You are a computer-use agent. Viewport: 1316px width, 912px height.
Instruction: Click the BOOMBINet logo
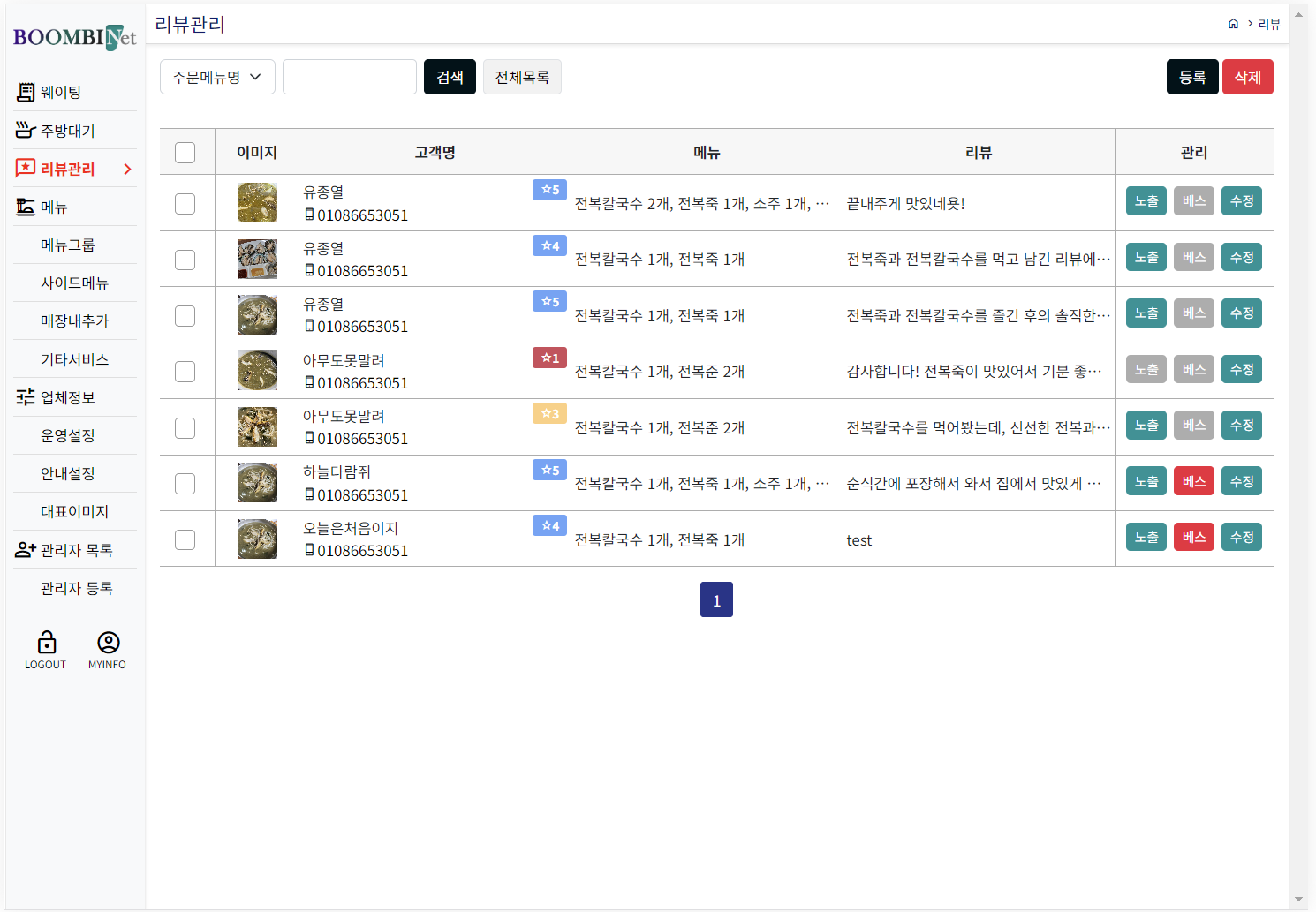pyautogui.click(x=74, y=37)
